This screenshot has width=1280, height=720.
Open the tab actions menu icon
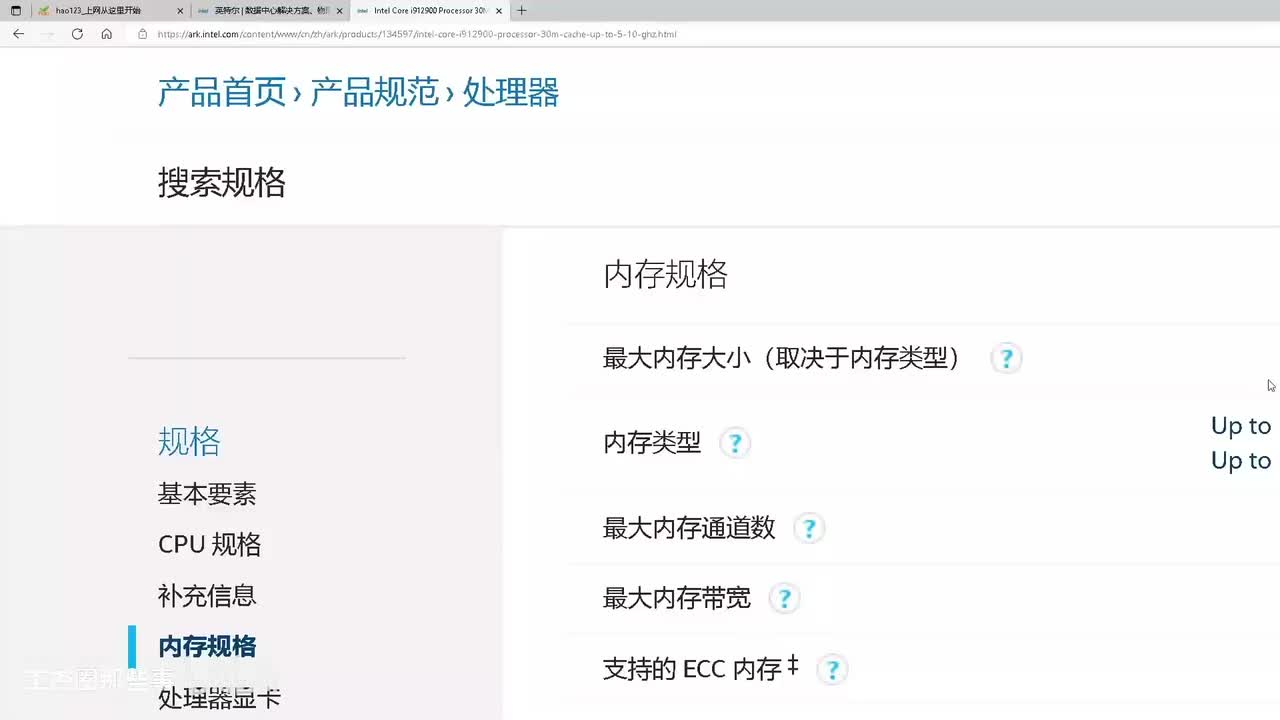coord(15,10)
